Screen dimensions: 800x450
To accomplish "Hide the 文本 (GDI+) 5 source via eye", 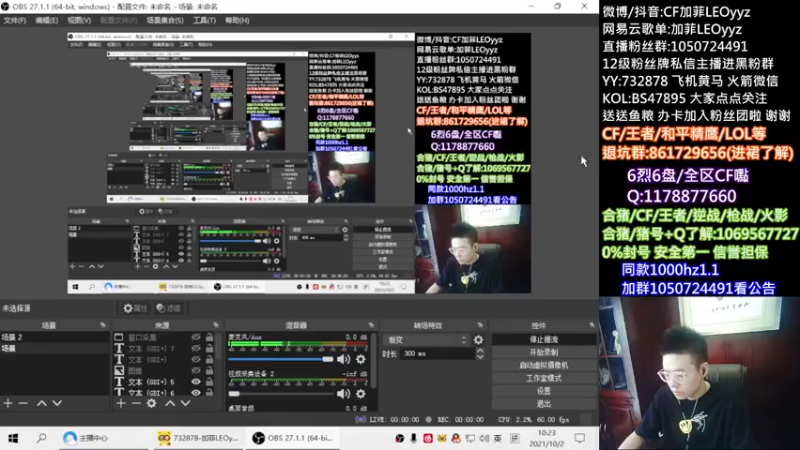I will 196,382.
